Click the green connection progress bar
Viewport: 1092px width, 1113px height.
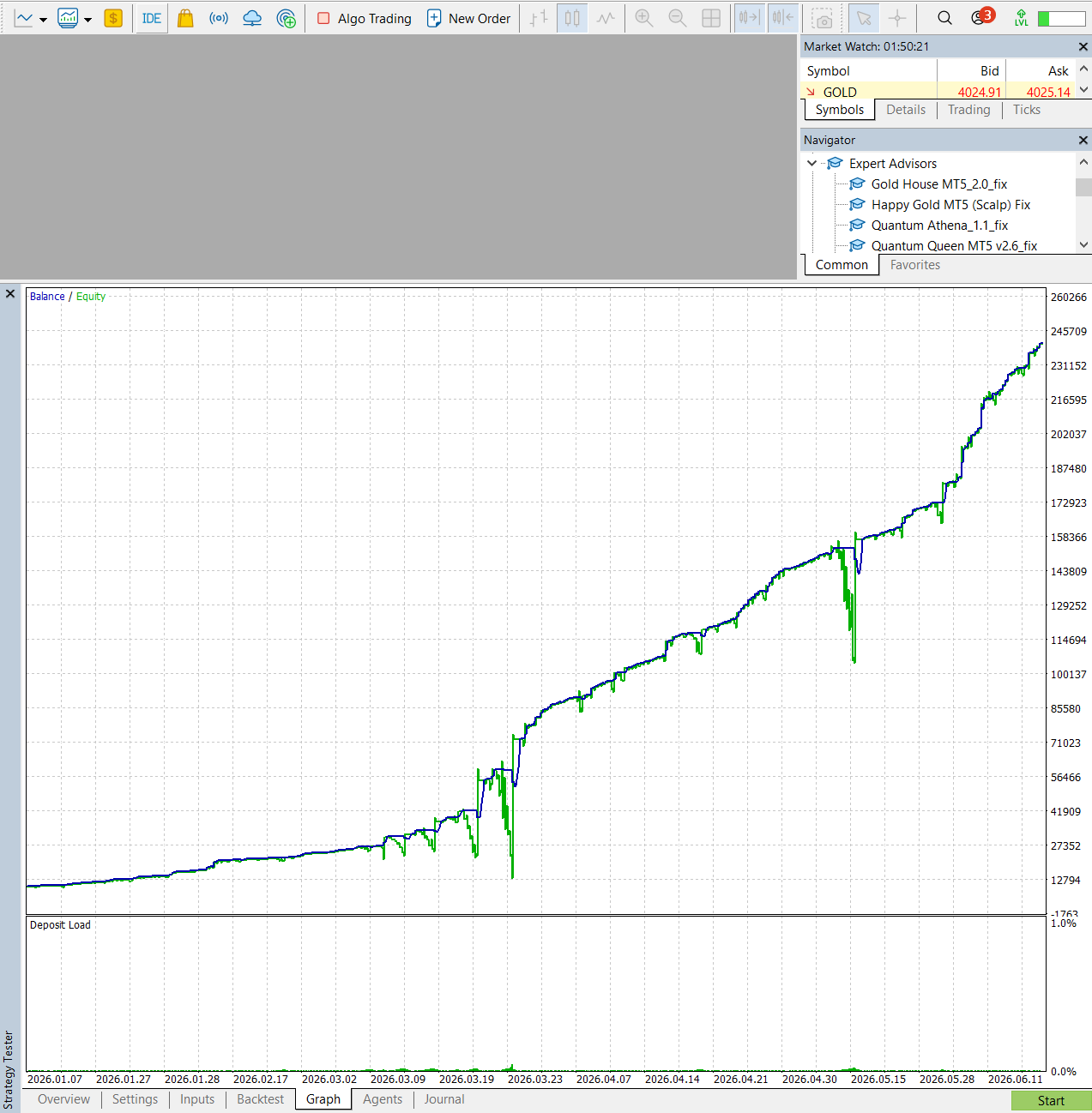(1061, 18)
